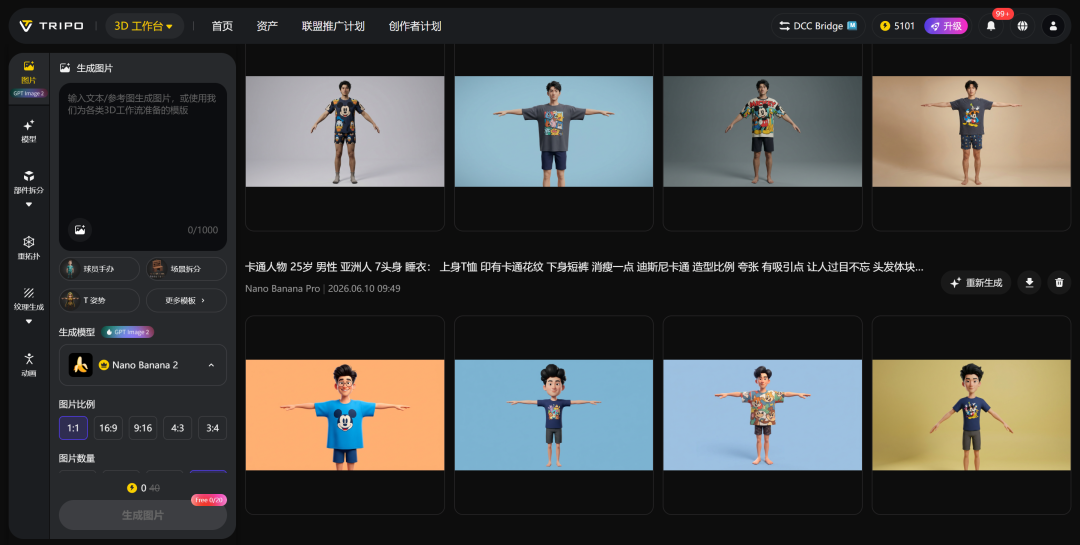Open 联盟推广计划 nav item
The width and height of the screenshot is (1080, 545).
click(333, 26)
